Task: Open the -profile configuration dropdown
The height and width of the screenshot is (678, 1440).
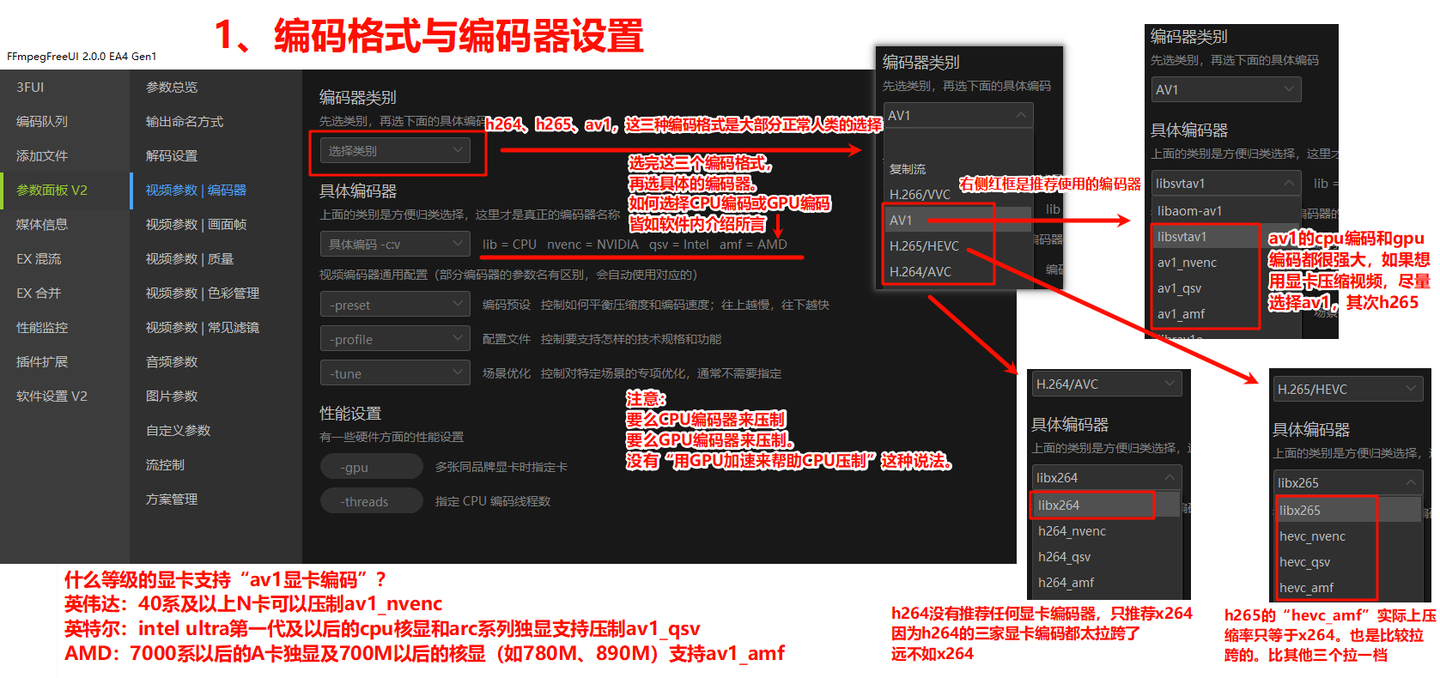Action: [394, 338]
